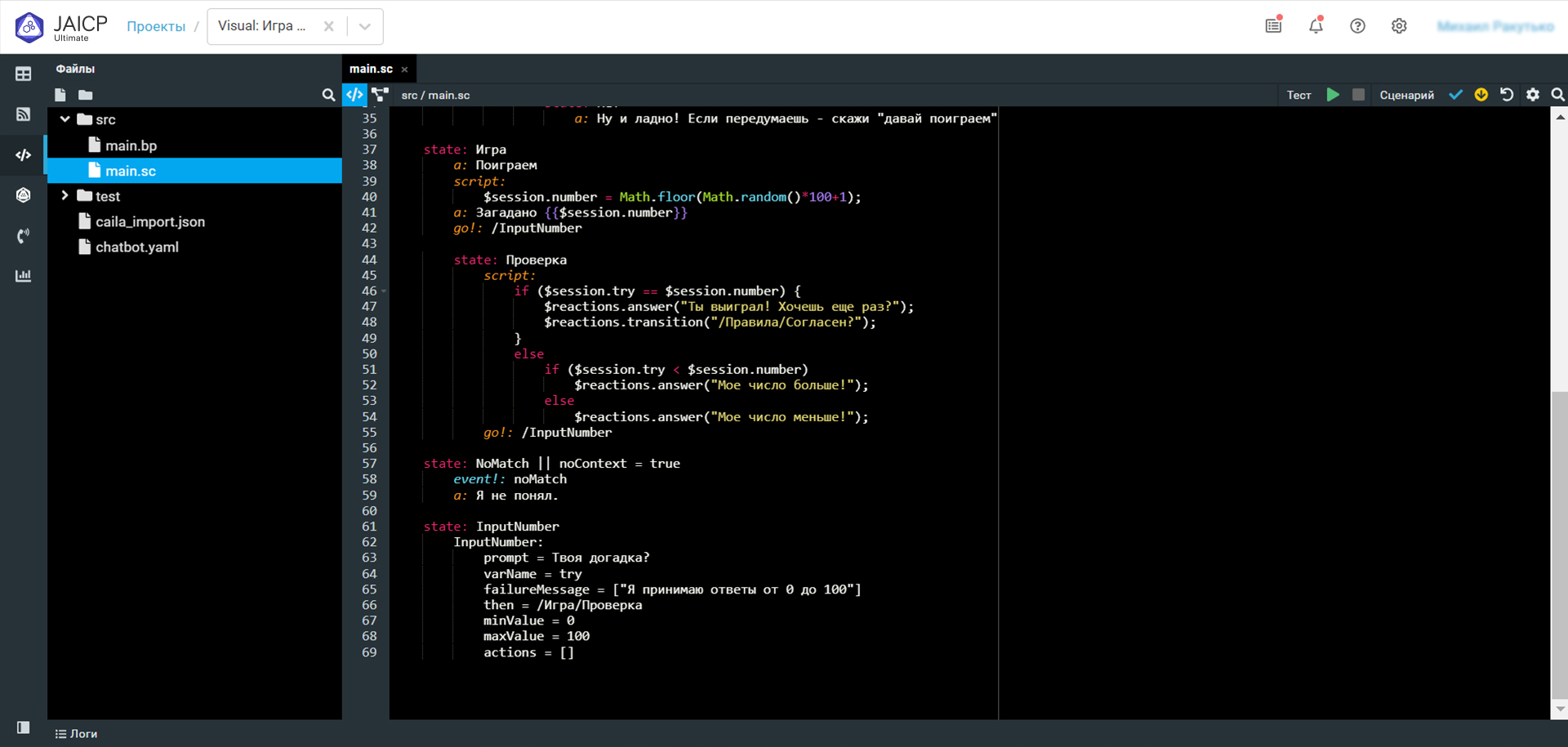Click scrollbar up arrow in editor
This screenshot has height=747, width=1568.
1560,118
